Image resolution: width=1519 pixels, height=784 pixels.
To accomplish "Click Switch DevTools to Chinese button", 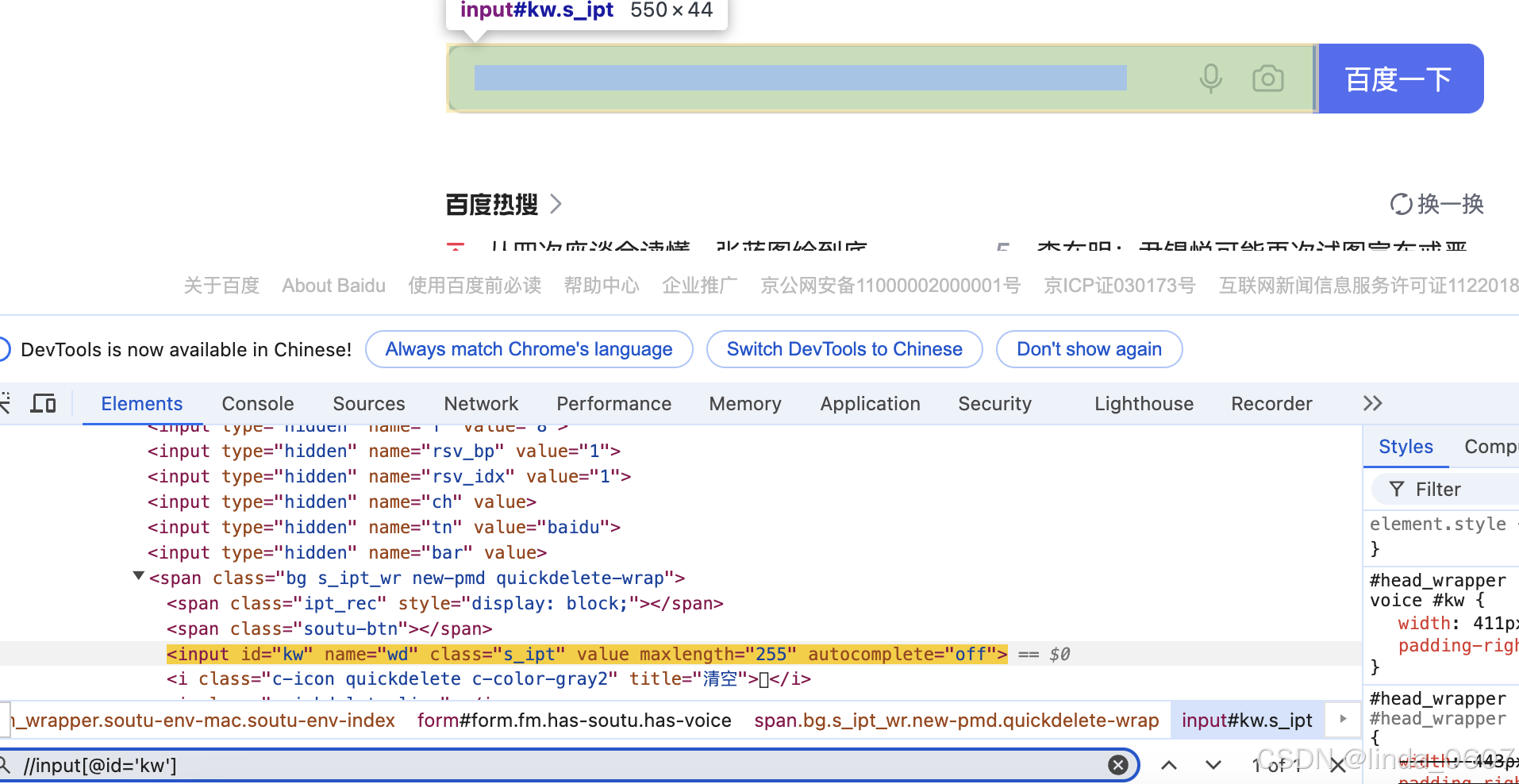I will click(844, 349).
